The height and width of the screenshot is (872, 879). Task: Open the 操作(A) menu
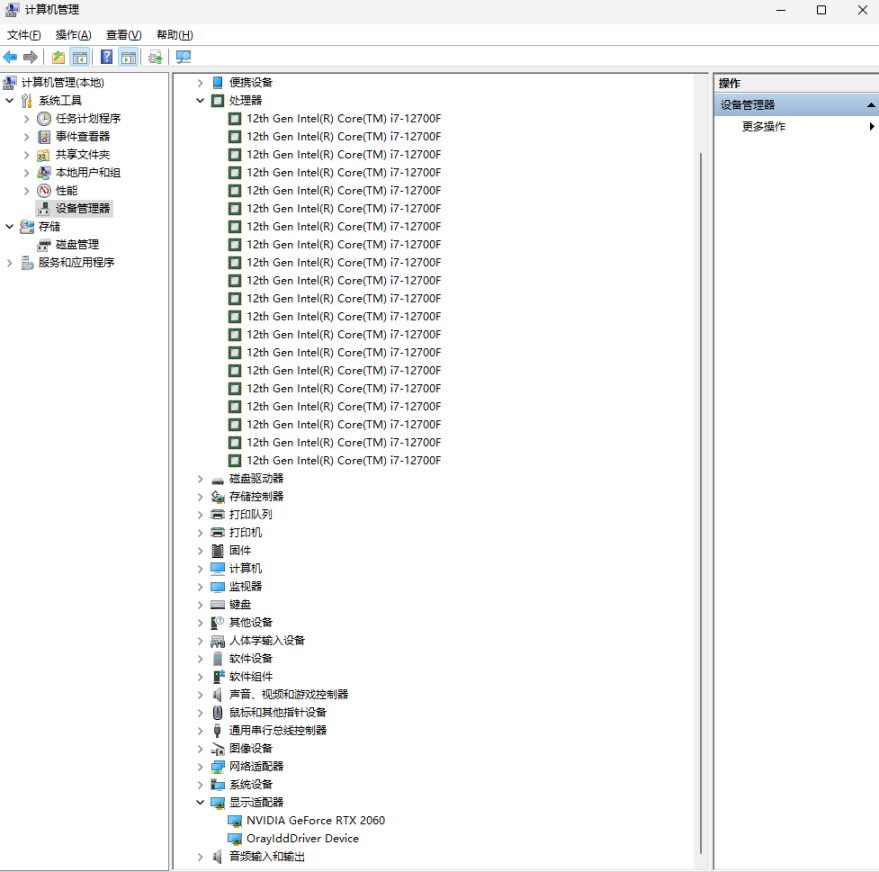(73, 35)
